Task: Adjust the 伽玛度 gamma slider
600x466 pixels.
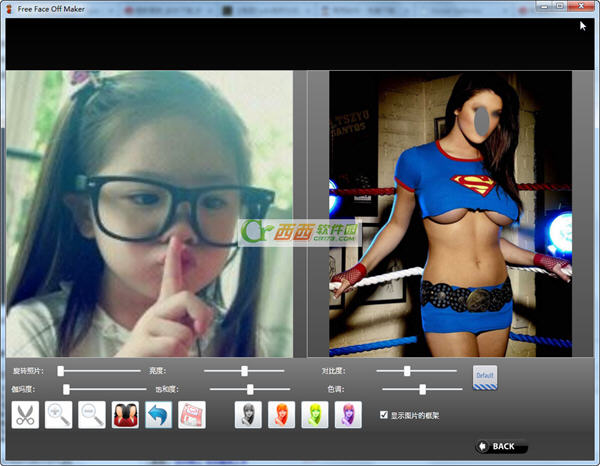Action: coord(105,389)
